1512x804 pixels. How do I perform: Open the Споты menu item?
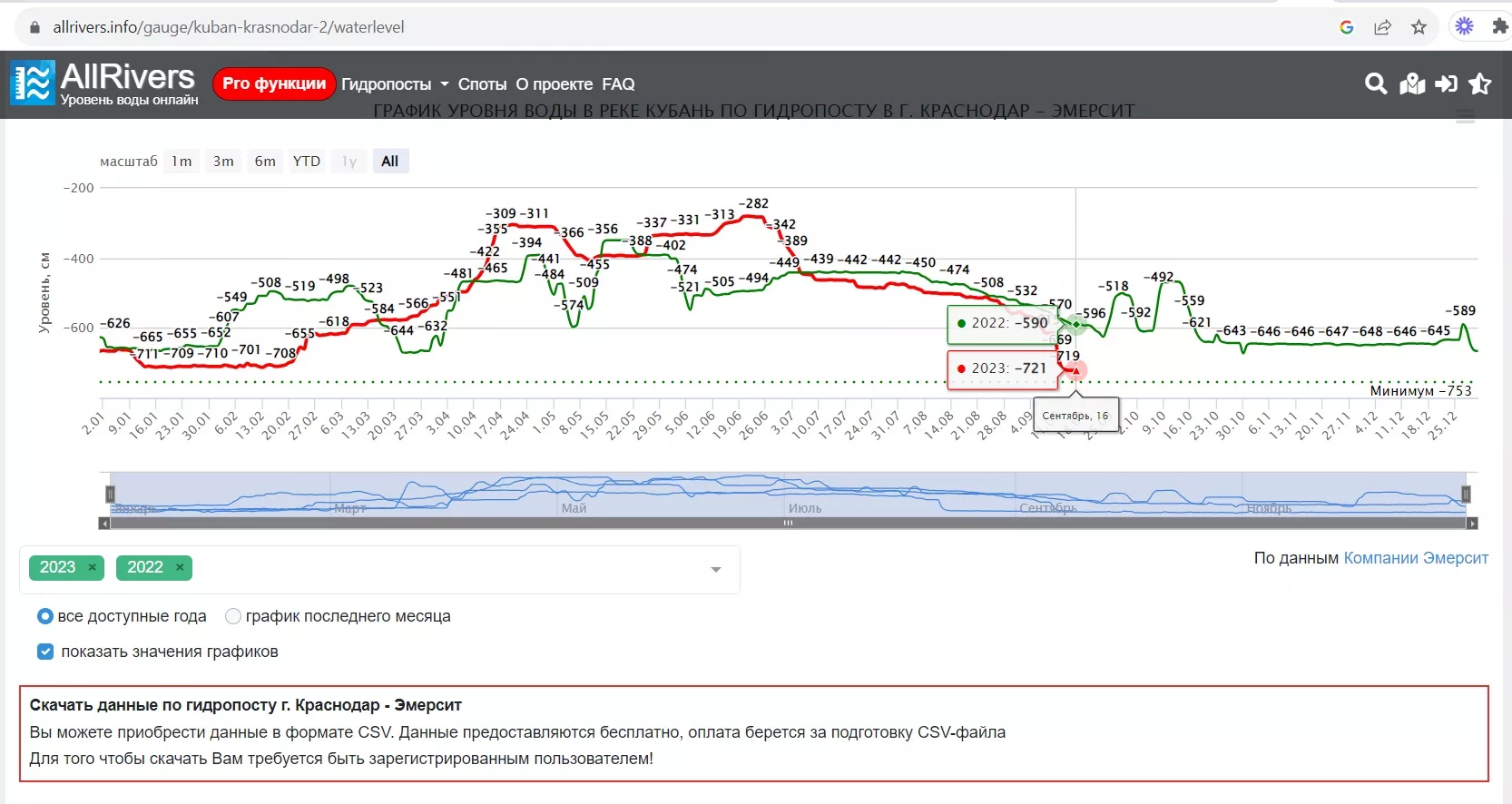482,84
